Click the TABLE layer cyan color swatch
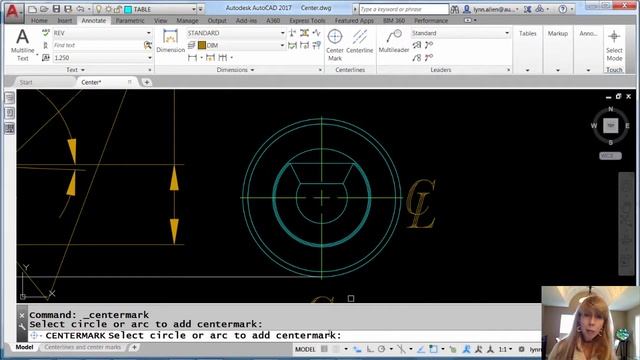Screen dimensions: 640x360 pyautogui.click(x=128, y=9)
